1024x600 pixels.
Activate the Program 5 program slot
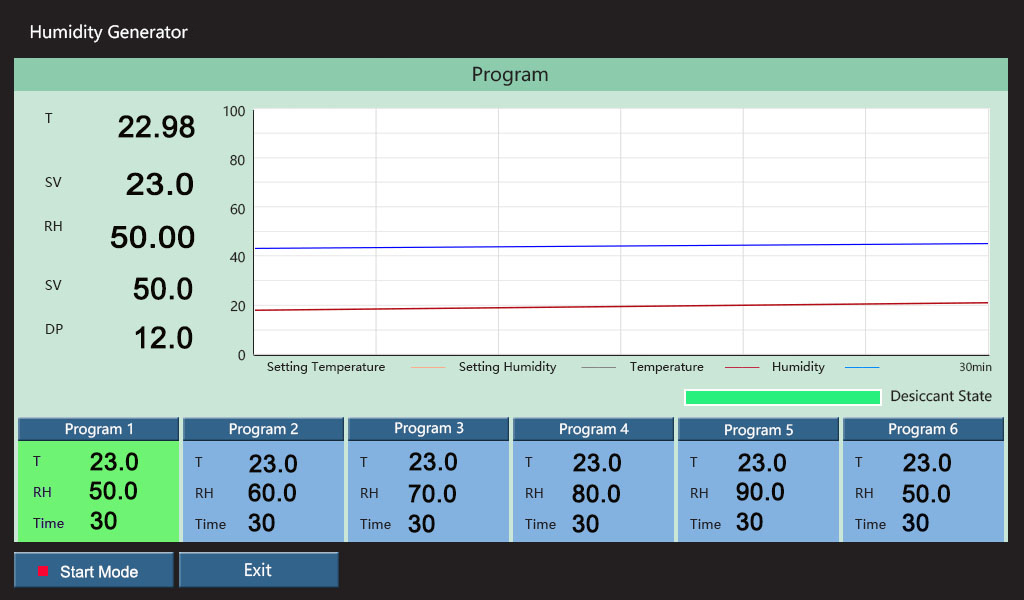point(758,429)
